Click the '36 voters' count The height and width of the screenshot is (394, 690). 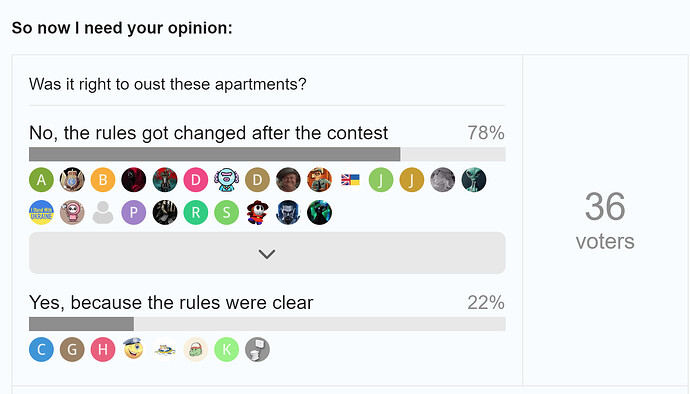click(x=605, y=221)
